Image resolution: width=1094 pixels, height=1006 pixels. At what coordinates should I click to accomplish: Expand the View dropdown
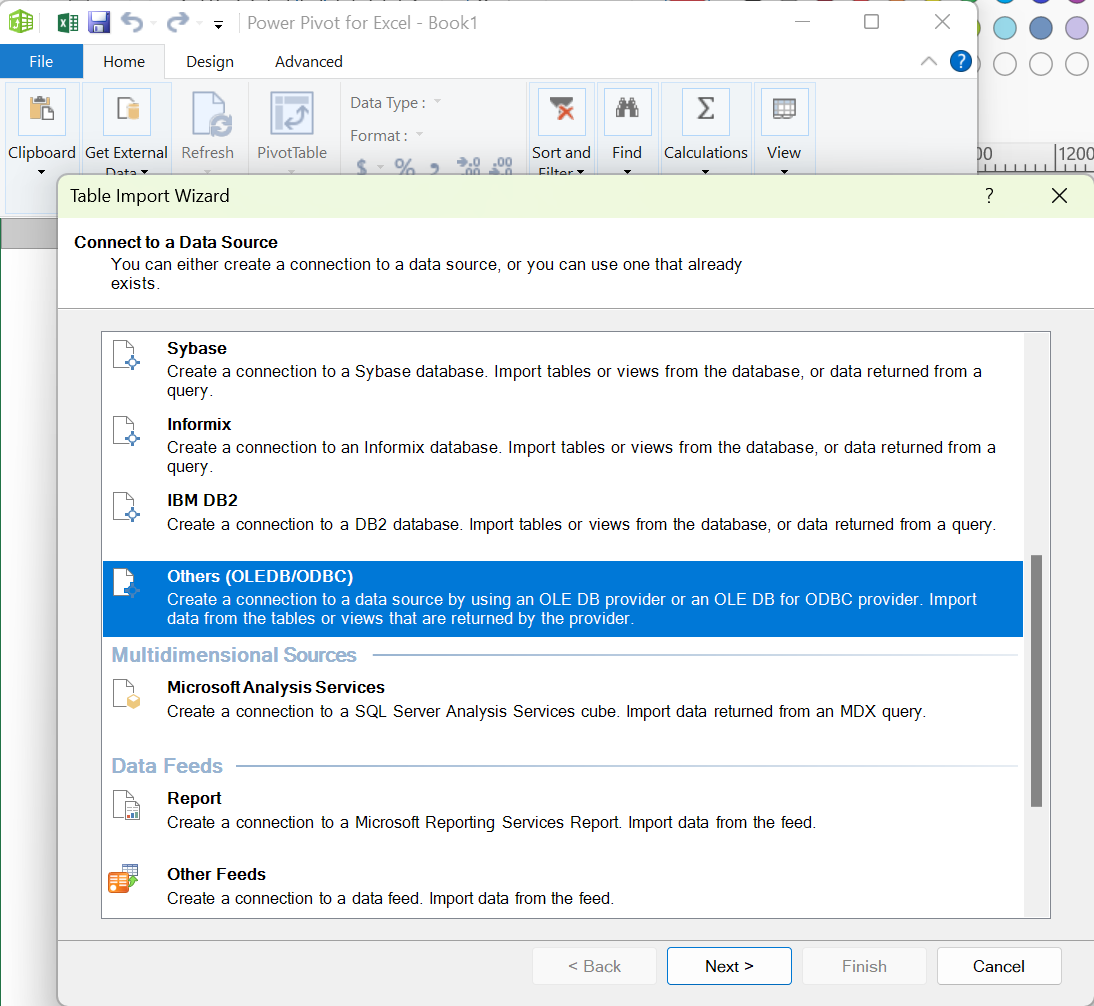click(784, 170)
